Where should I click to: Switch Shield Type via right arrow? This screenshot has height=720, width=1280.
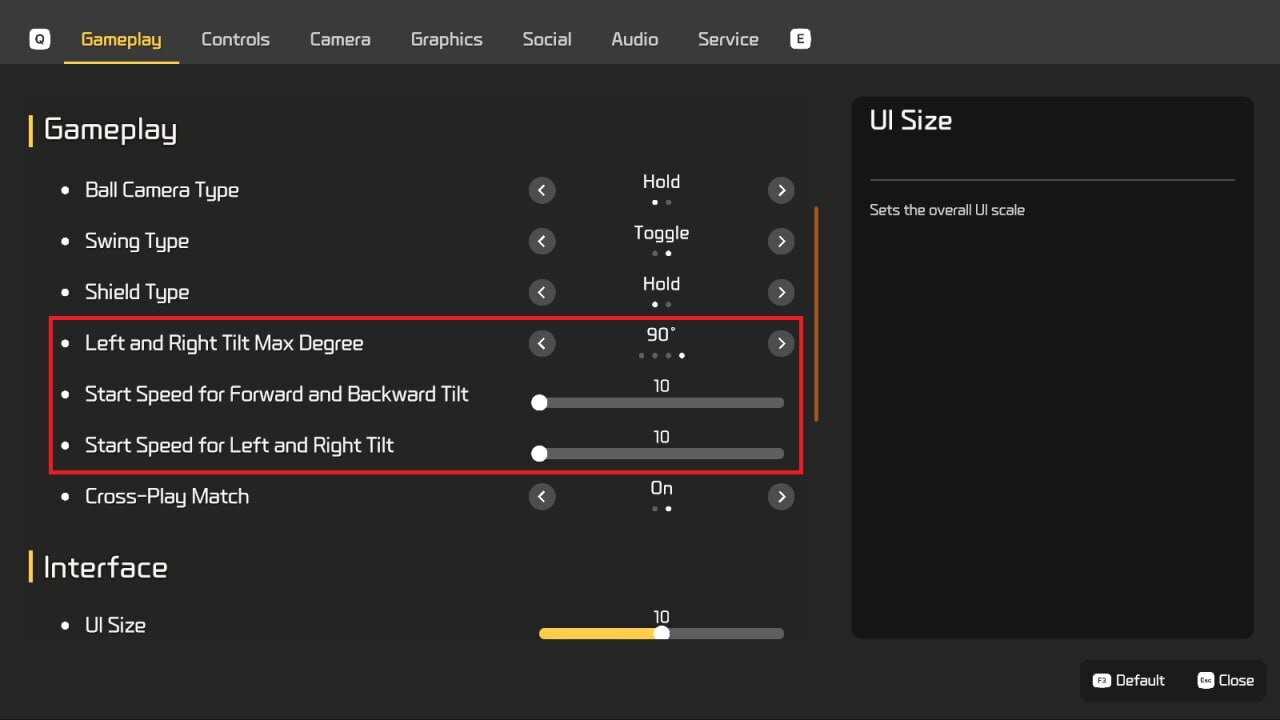point(781,292)
